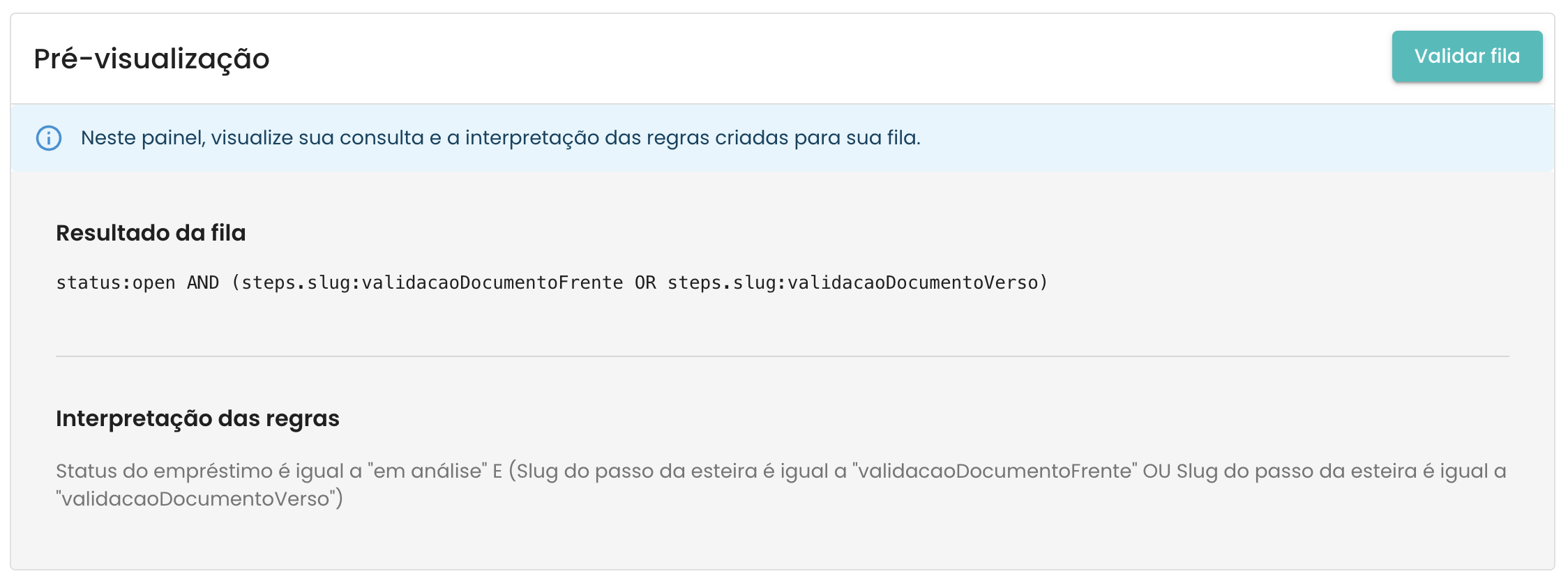Click the OU connector in the interpretation
The image size is (1568, 583).
coord(1156,471)
